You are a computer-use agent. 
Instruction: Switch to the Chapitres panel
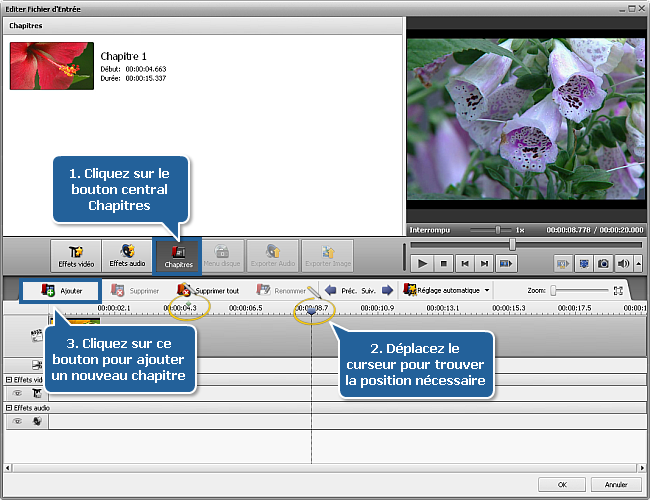click(x=176, y=255)
